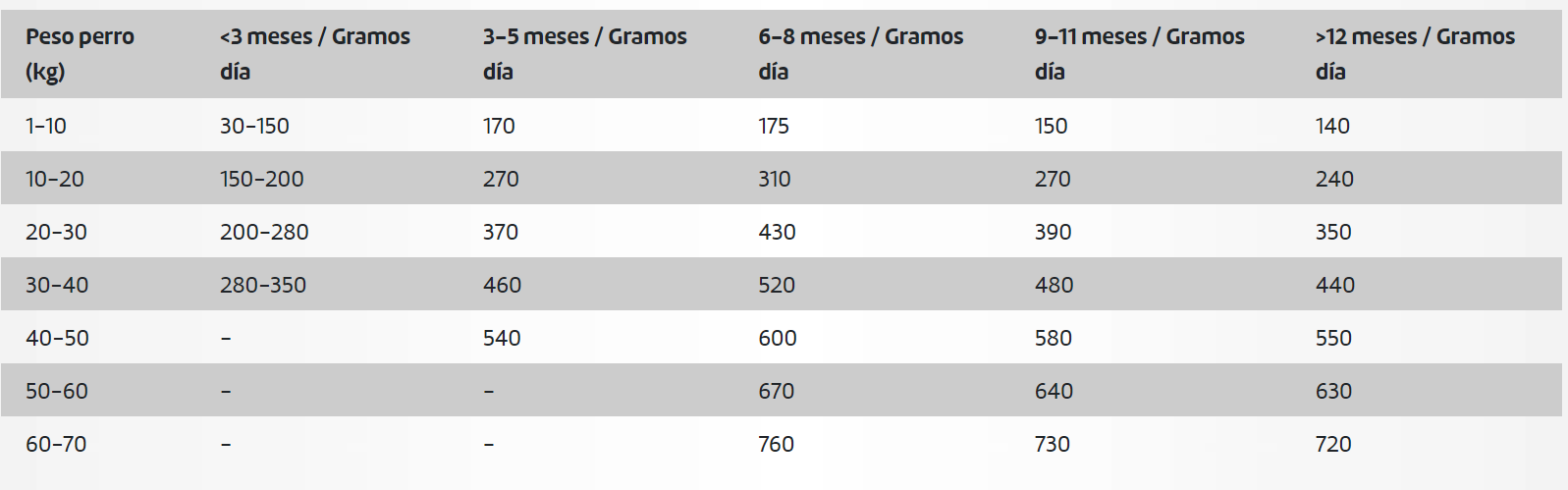Select the 720 value in >12 meses column
This screenshot has width=1568, height=490.
(x=1333, y=444)
